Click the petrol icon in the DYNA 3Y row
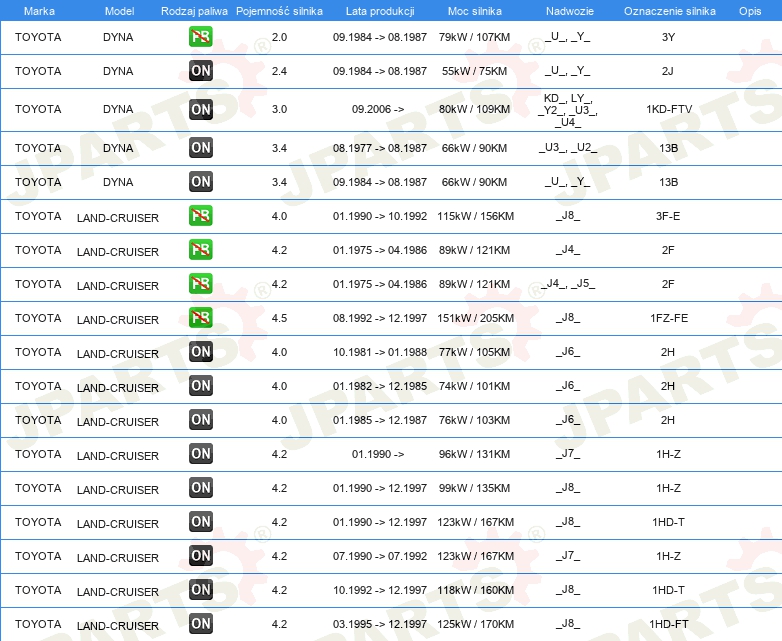782x641 pixels. pyautogui.click(x=200, y=37)
